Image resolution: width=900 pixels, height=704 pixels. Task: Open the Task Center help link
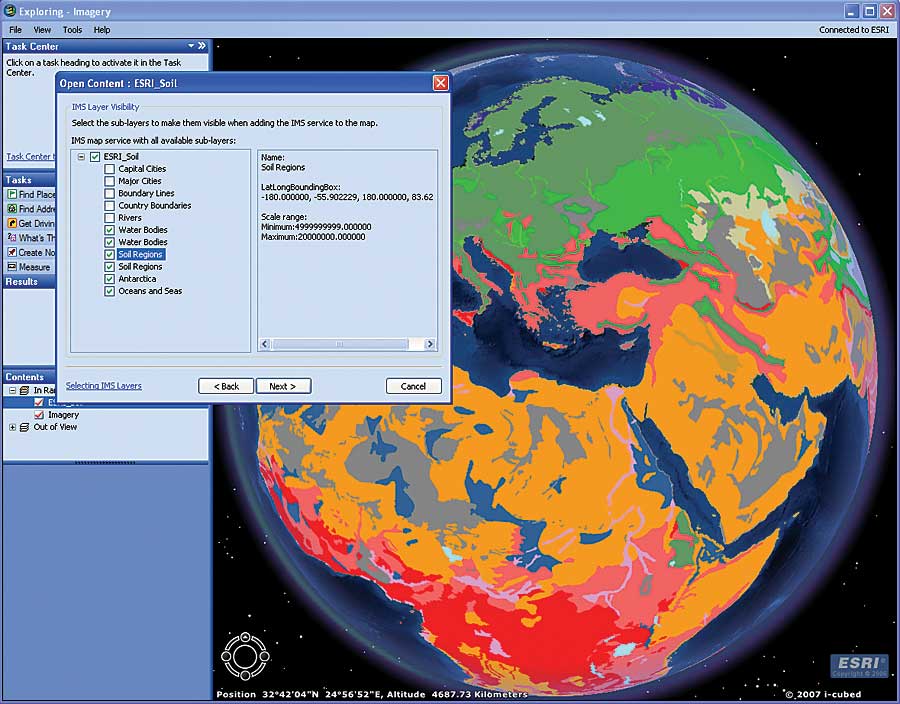coord(30,156)
